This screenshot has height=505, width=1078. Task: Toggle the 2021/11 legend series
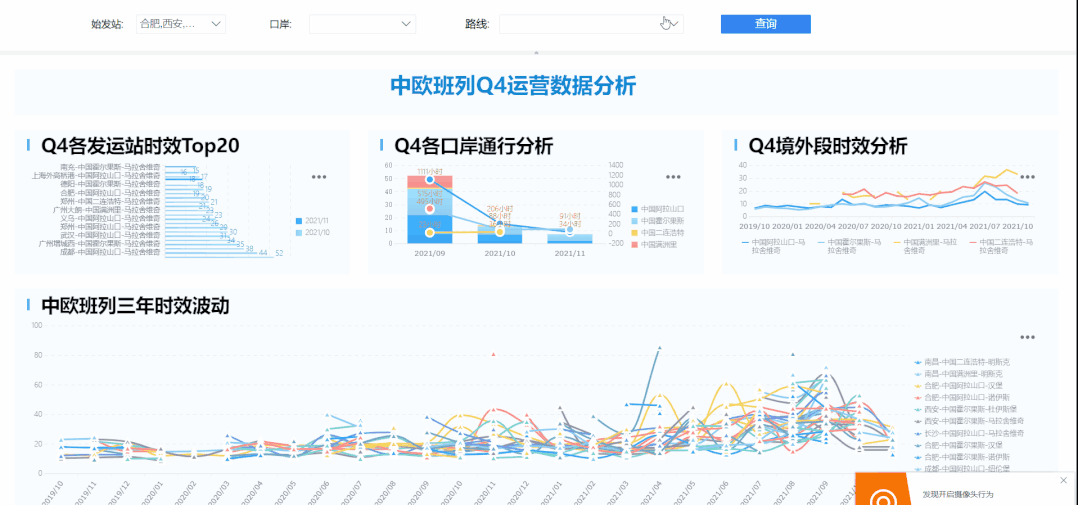click(314, 221)
